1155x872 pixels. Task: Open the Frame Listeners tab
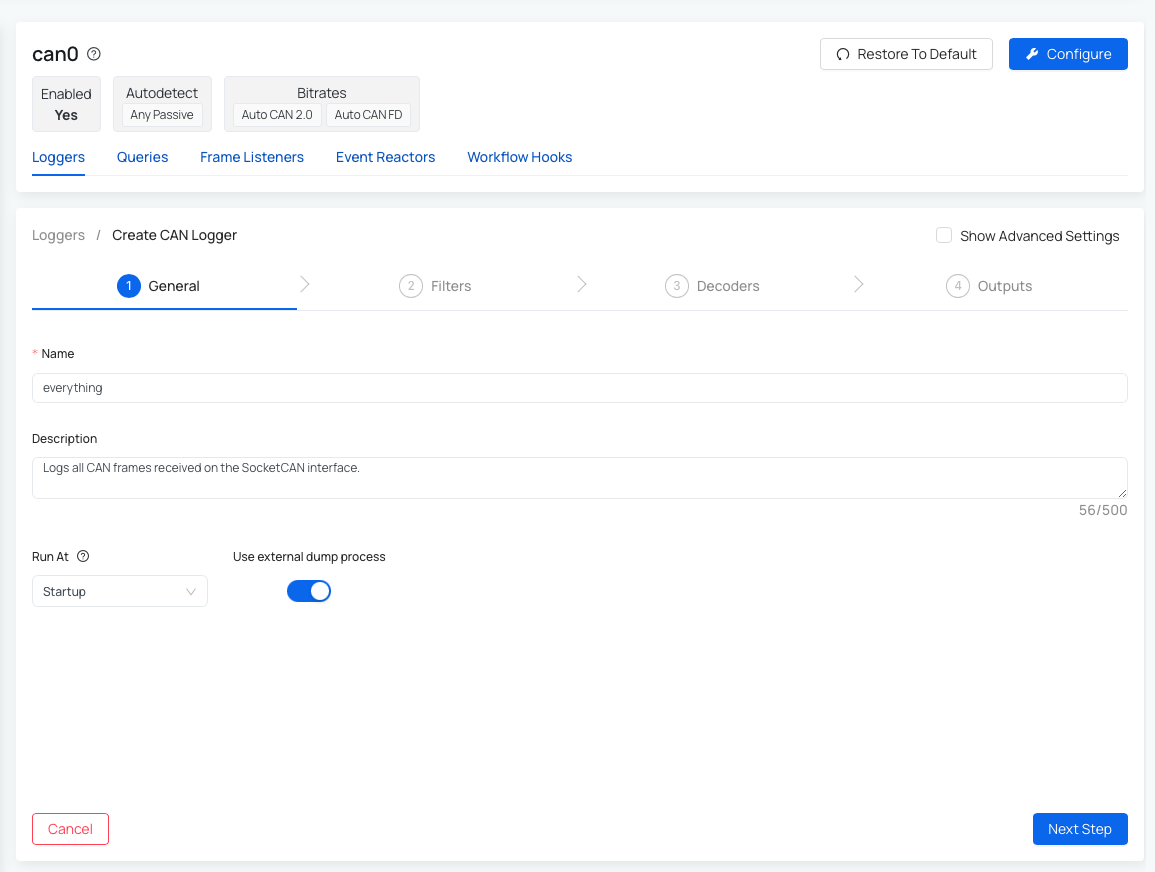(252, 157)
